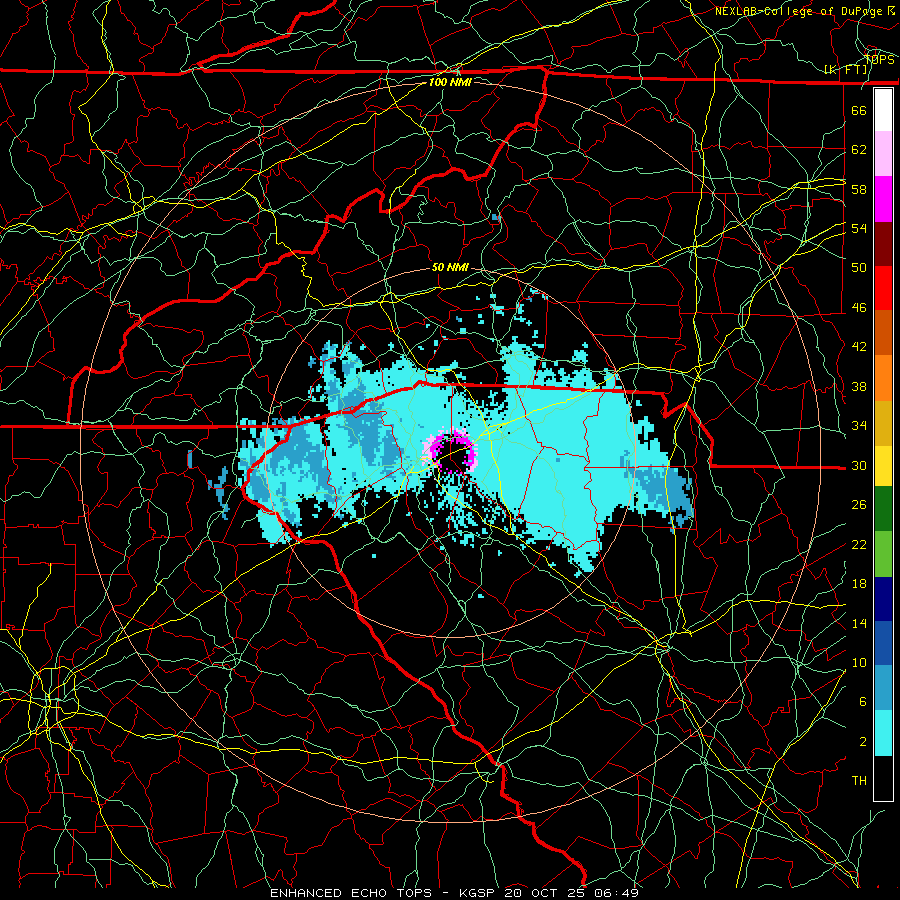900x900 pixels.
Task: Click the medium blue 18 kft legend swatch
Action: 883,643
